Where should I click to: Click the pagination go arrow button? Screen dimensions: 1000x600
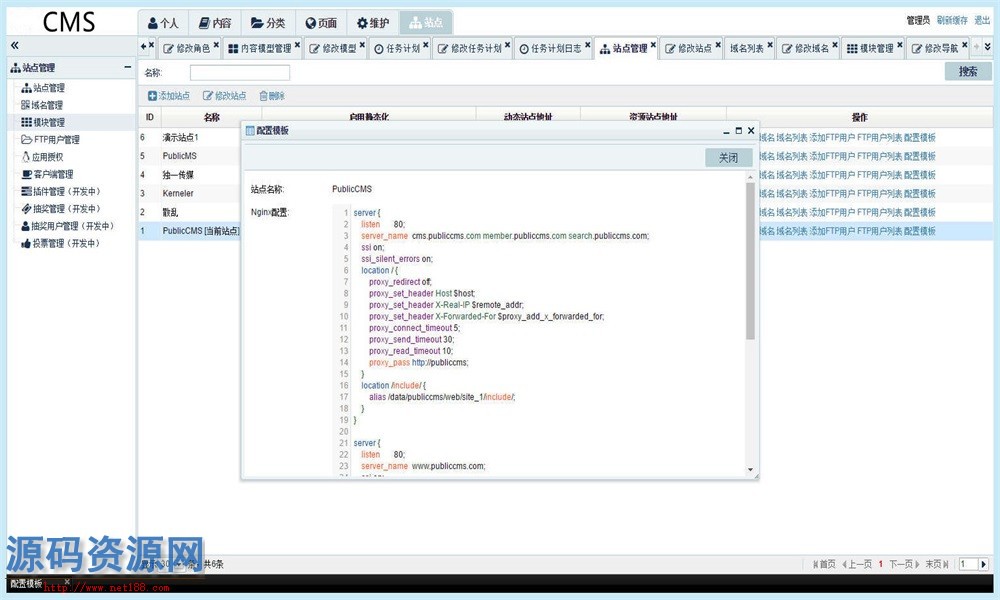(983, 564)
